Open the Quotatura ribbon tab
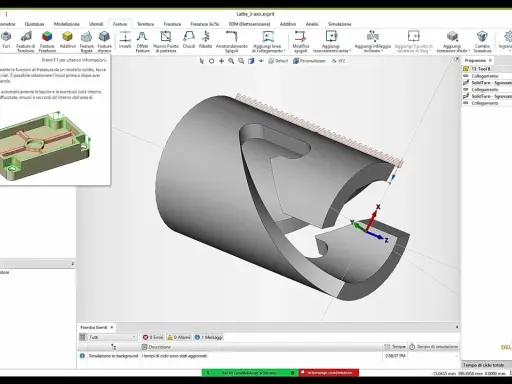 [34, 24]
